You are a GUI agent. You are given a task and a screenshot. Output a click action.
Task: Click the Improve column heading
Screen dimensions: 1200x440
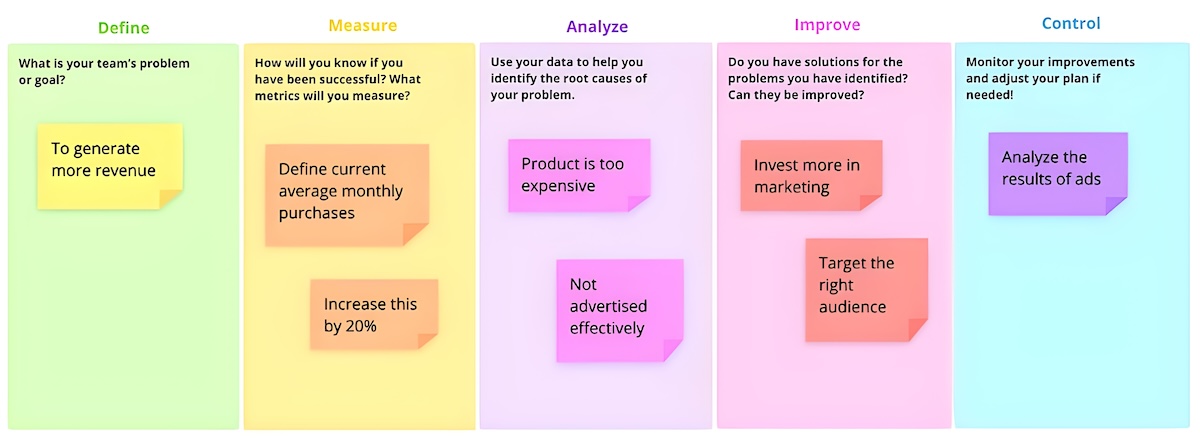827,25
